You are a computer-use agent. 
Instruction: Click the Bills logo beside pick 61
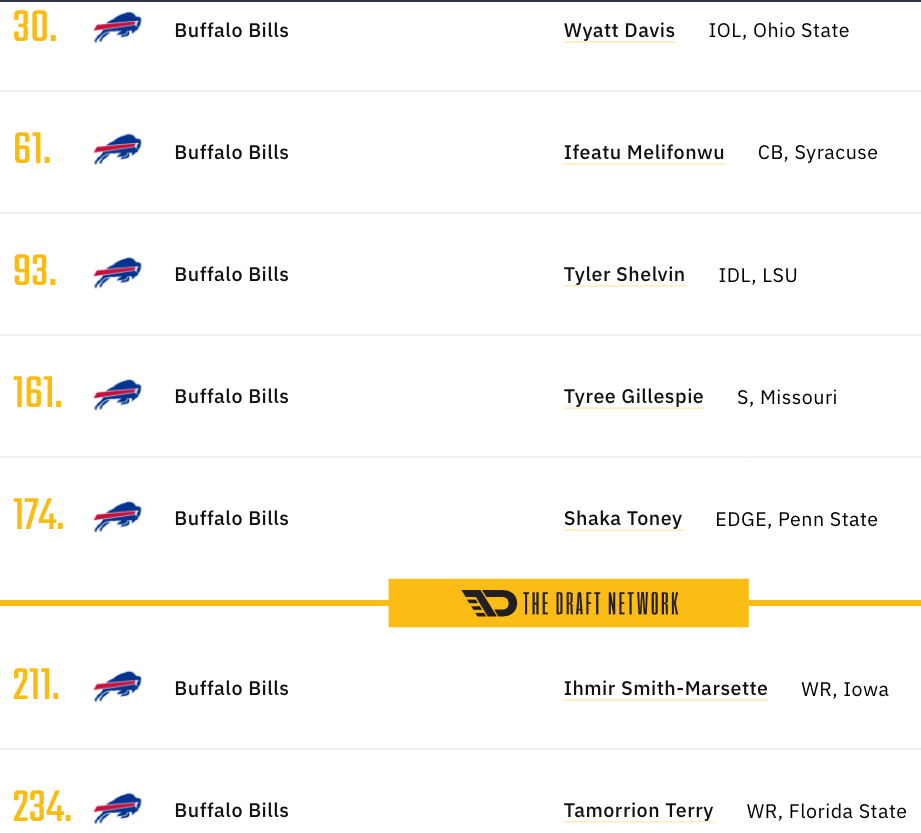click(x=117, y=149)
